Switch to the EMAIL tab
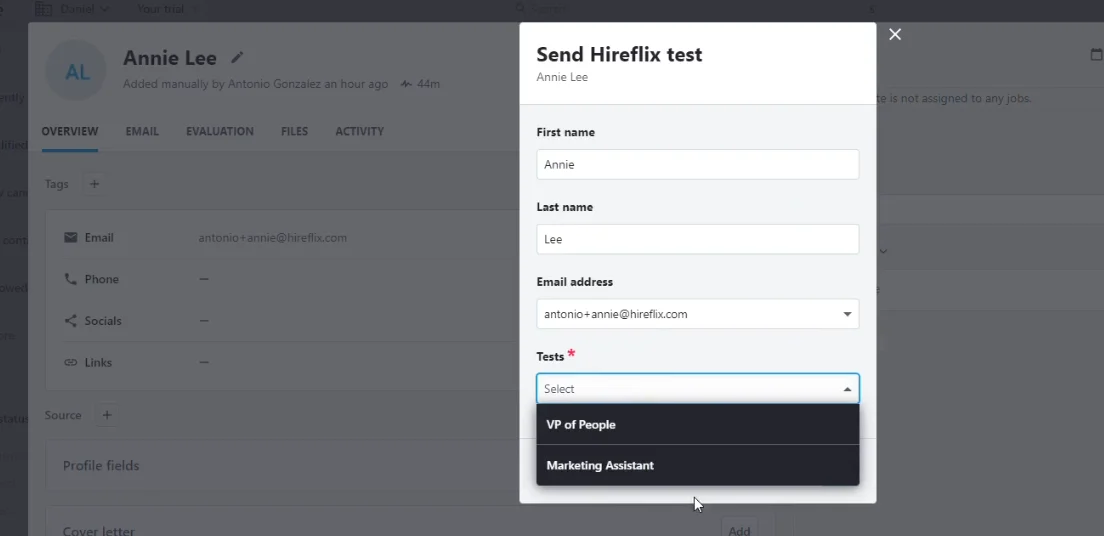 pyautogui.click(x=142, y=132)
